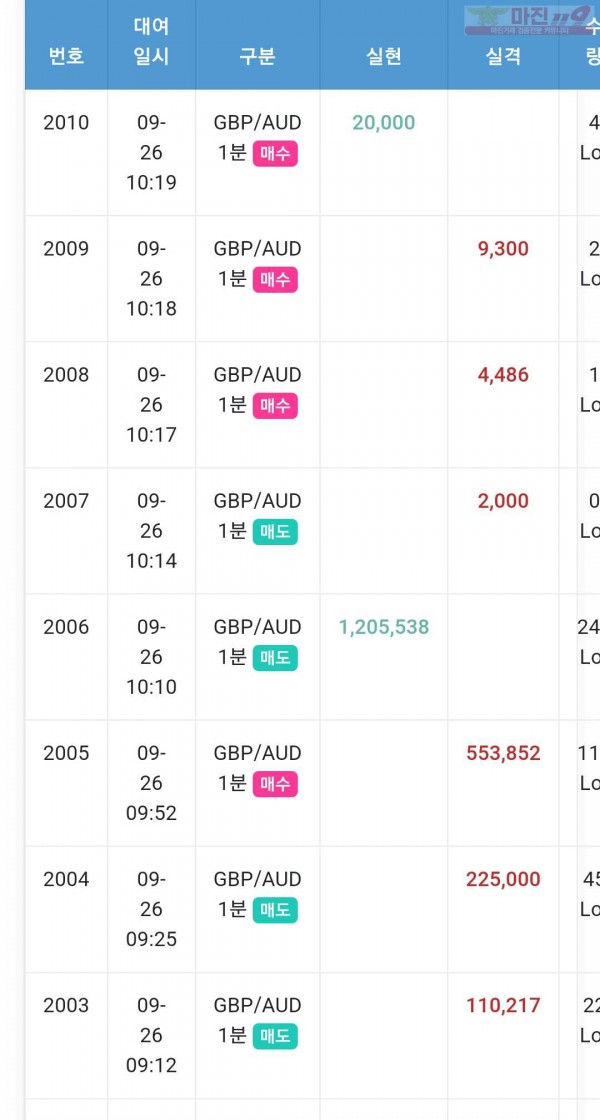Click the 실현 column header
Screen dimensions: 600x1120
coord(384,56)
